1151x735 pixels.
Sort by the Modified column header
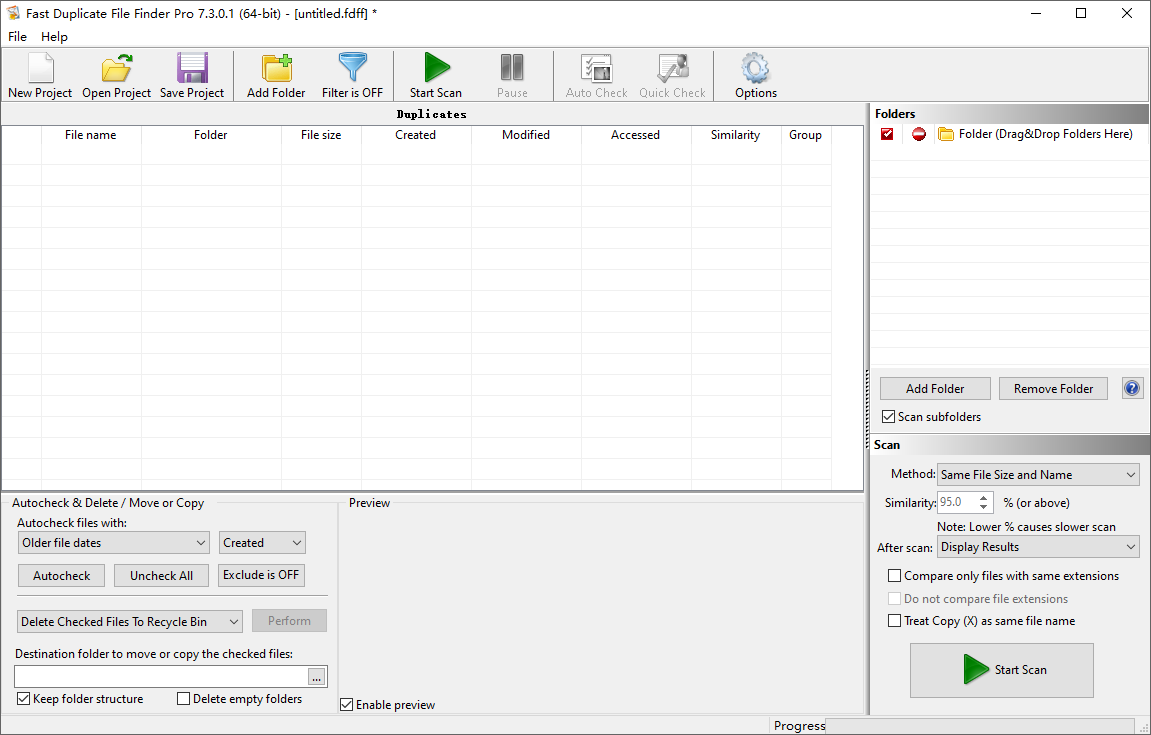[526, 135]
